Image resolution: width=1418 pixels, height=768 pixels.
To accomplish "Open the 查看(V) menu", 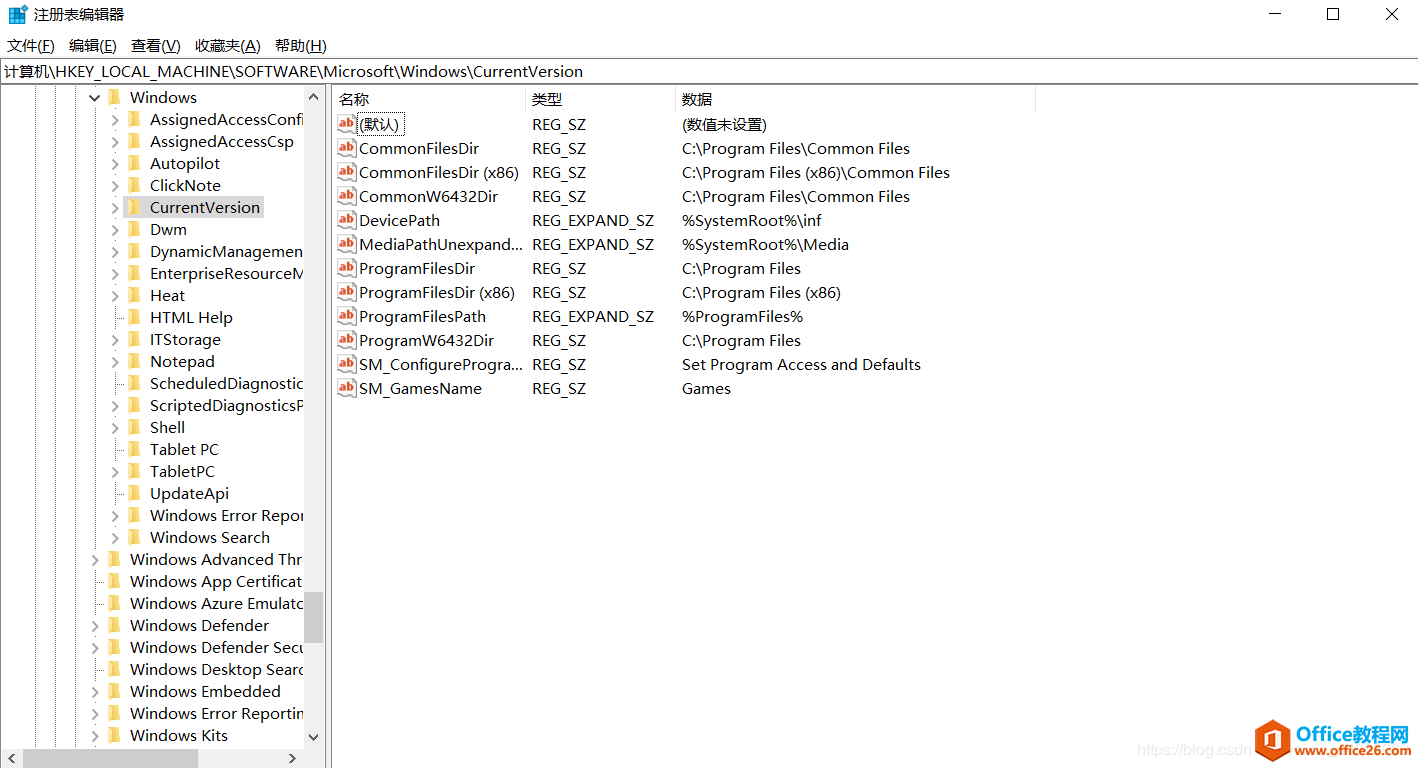I will click(x=156, y=46).
